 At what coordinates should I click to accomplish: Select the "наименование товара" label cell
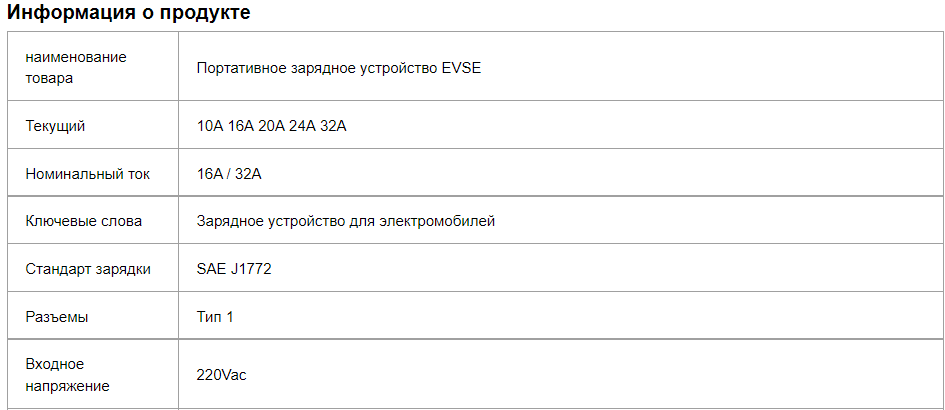click(93, 66)
